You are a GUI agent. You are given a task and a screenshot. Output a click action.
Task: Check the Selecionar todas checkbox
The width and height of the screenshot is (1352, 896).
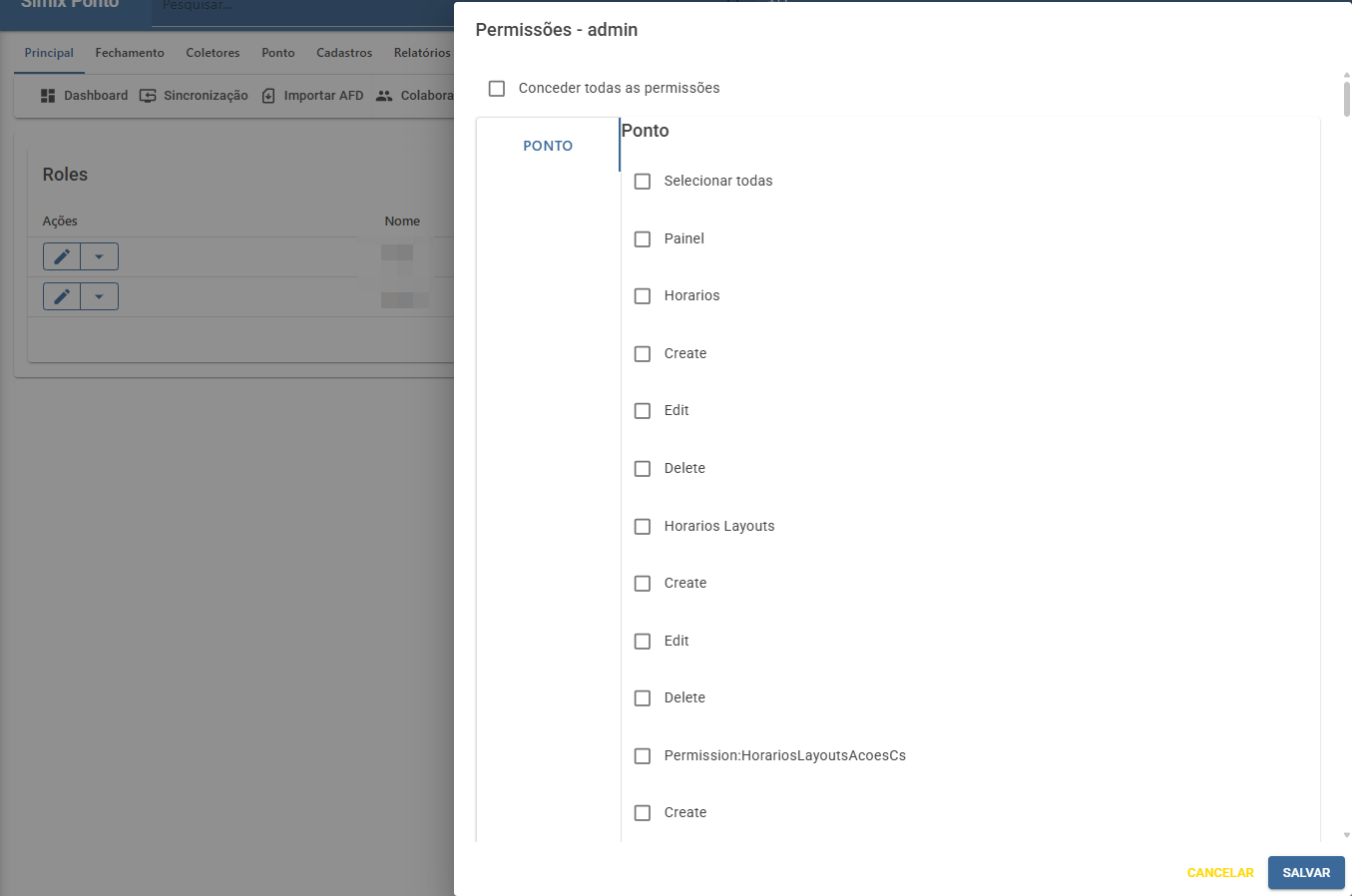click(x=643, y=182)
